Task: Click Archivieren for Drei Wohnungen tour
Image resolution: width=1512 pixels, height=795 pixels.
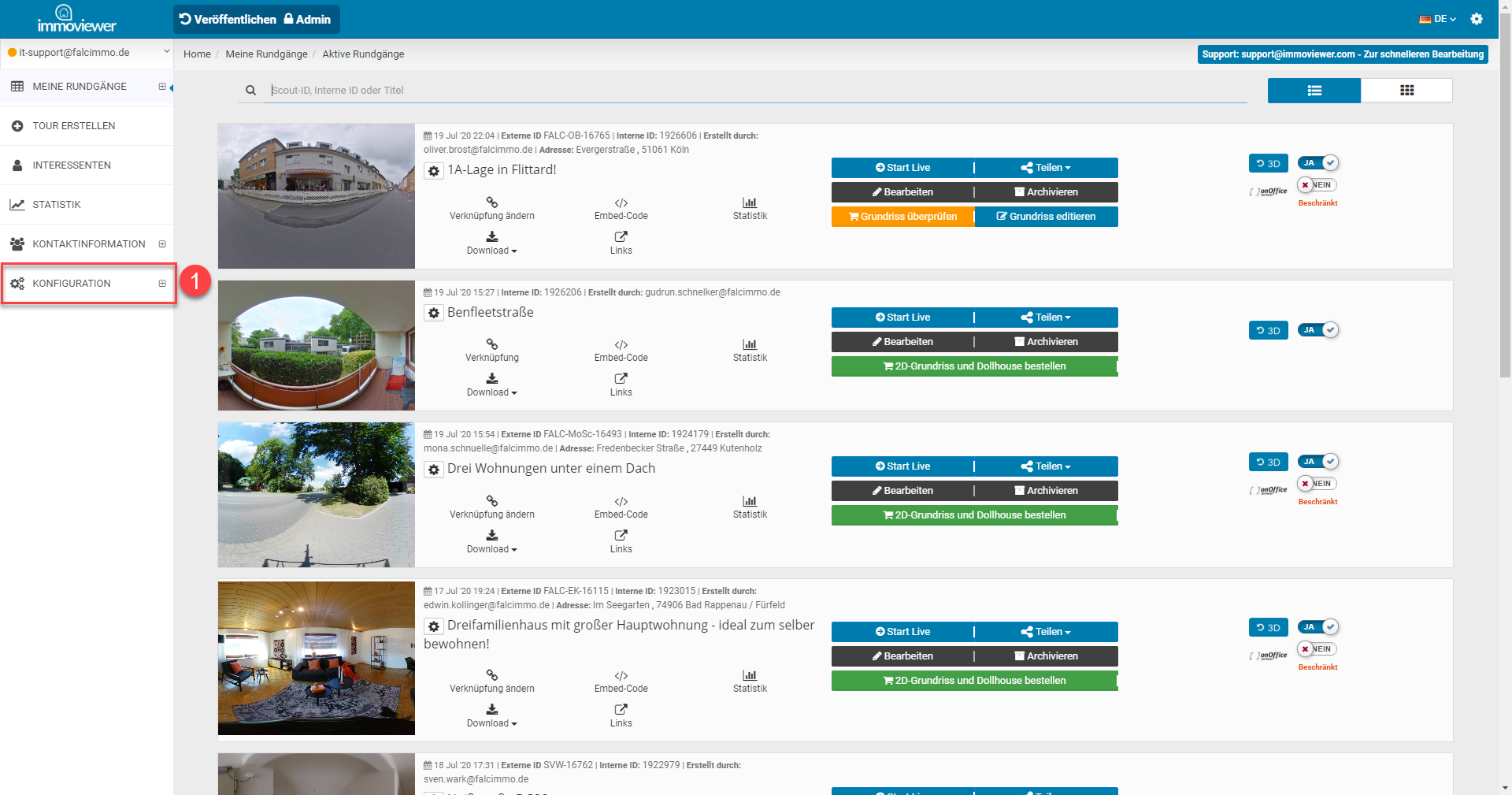Action: (x=1046, y=491)
